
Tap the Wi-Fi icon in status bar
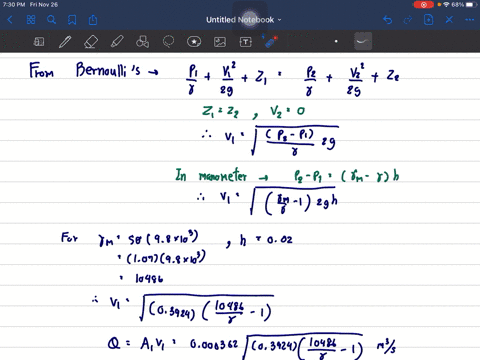[446, 5]
